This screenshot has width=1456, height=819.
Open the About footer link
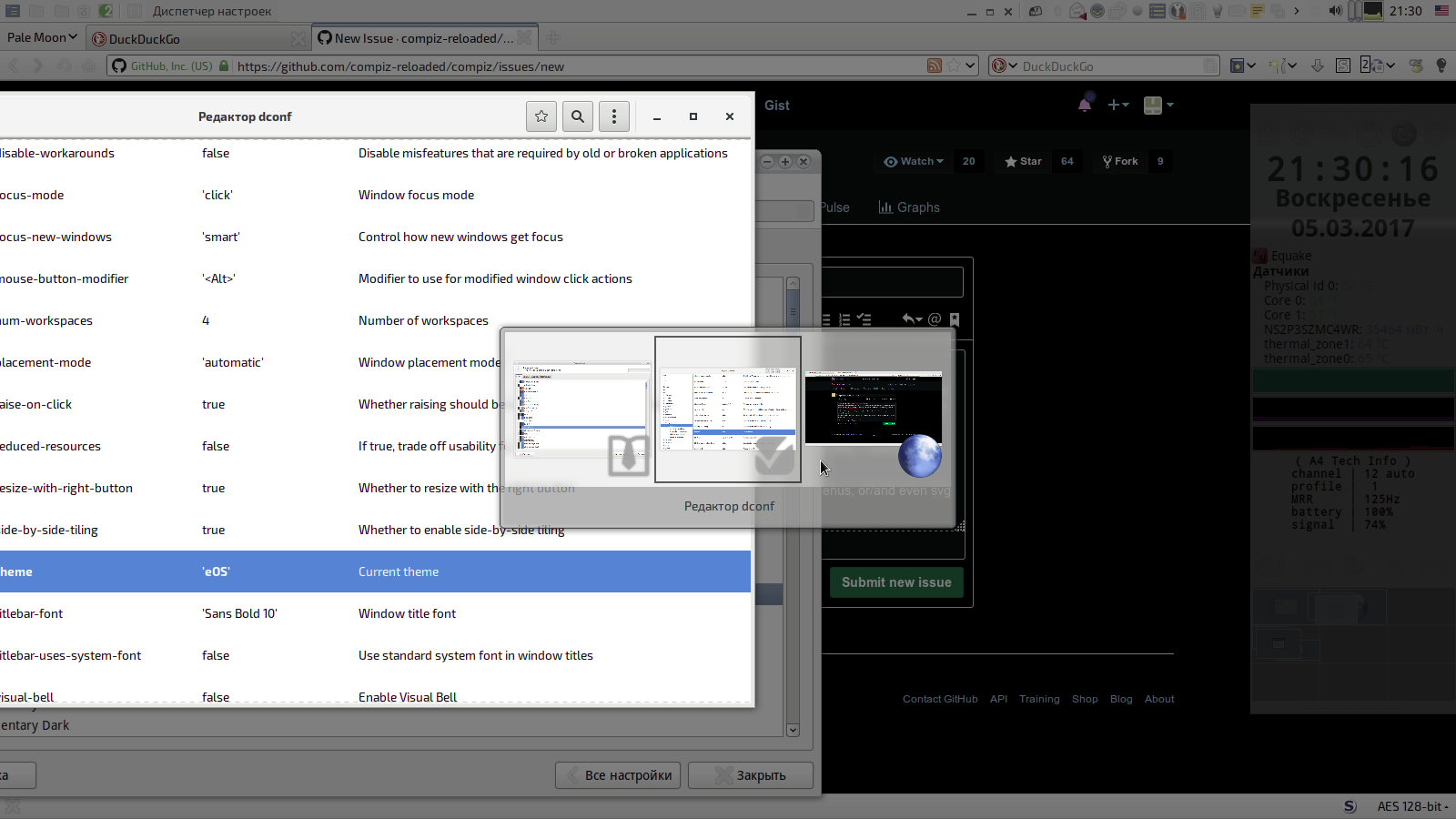point(1159,699)
